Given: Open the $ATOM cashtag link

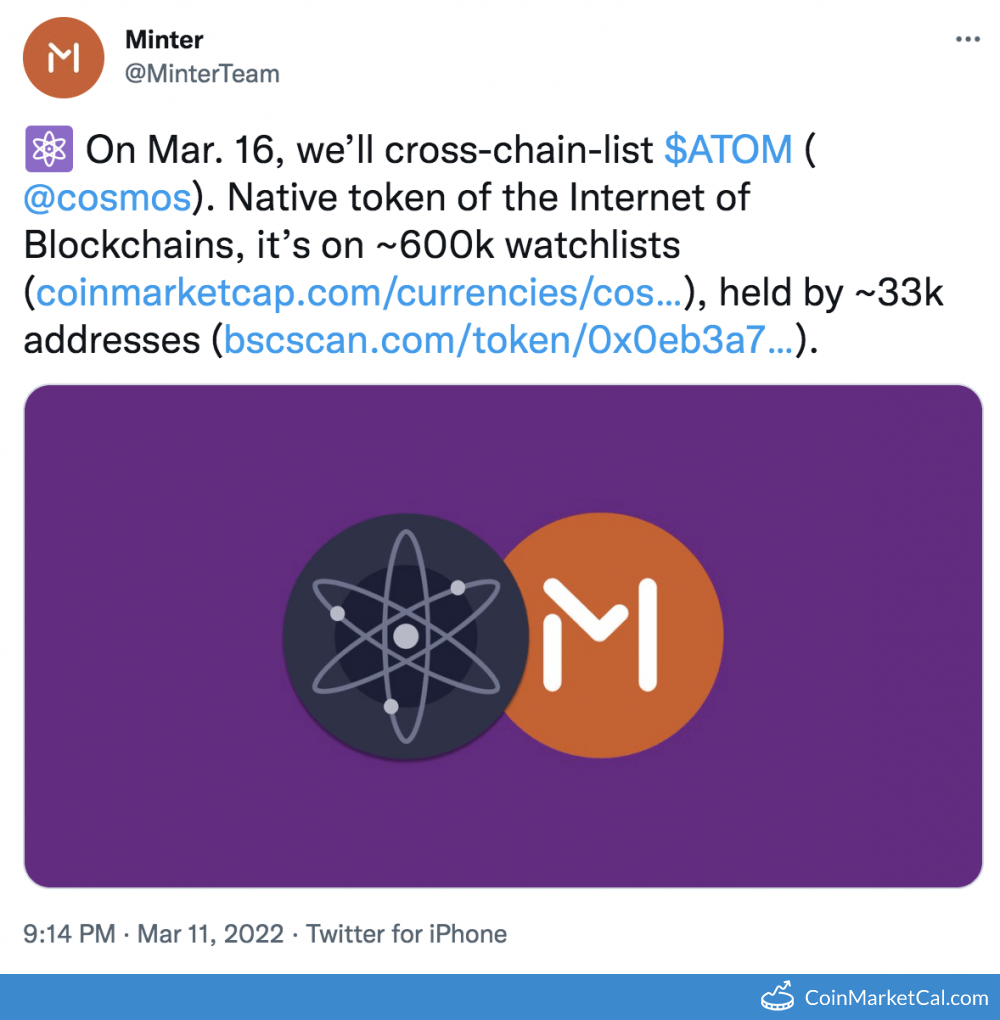Looking at the screenshot, I should click(729, 148).
